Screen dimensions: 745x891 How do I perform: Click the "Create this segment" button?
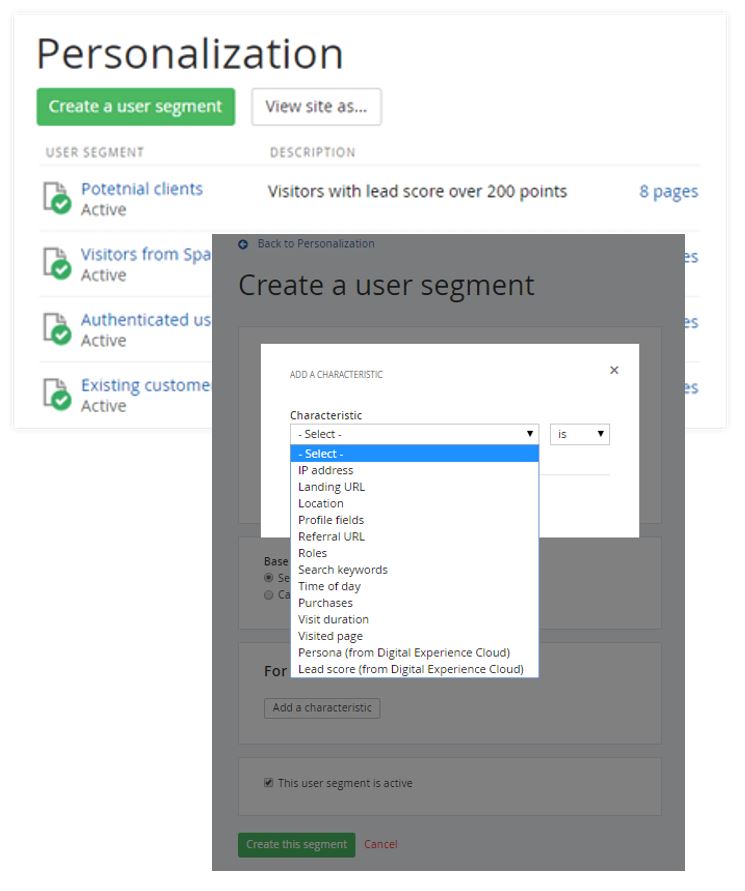coord(295,844)
